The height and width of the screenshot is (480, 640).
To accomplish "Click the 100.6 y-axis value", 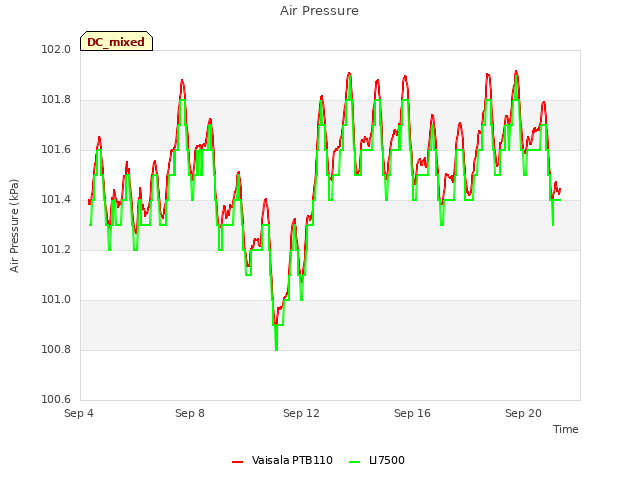I will tap(56, 399).
